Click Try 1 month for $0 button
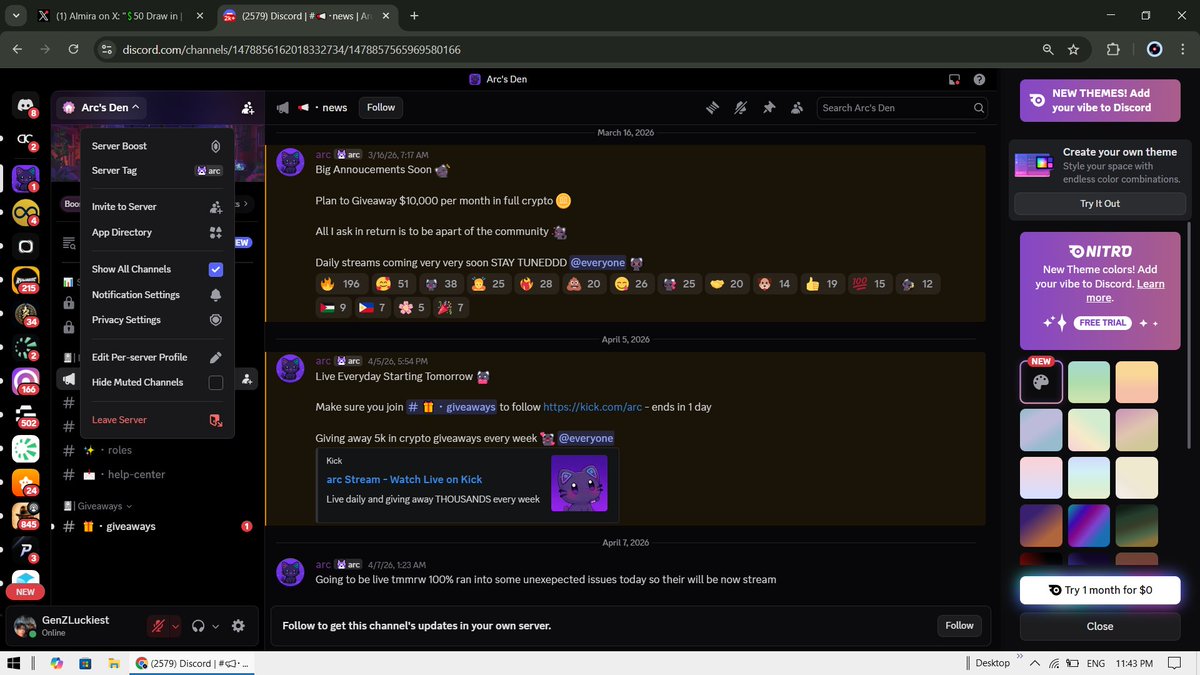The image size is (1200, 675). coord(1100,590)
